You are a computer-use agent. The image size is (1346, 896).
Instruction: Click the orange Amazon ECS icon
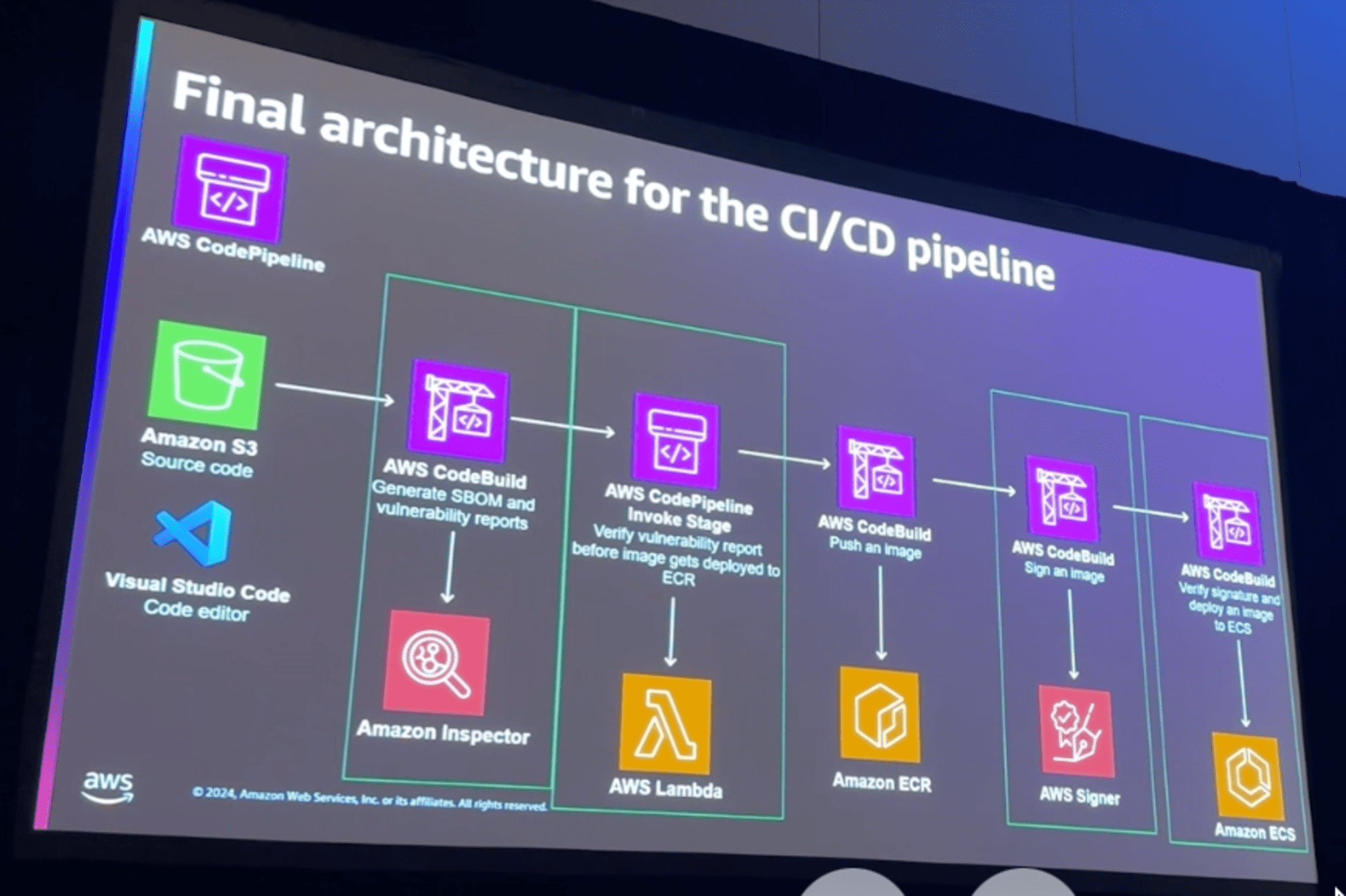pos(1248,776)
